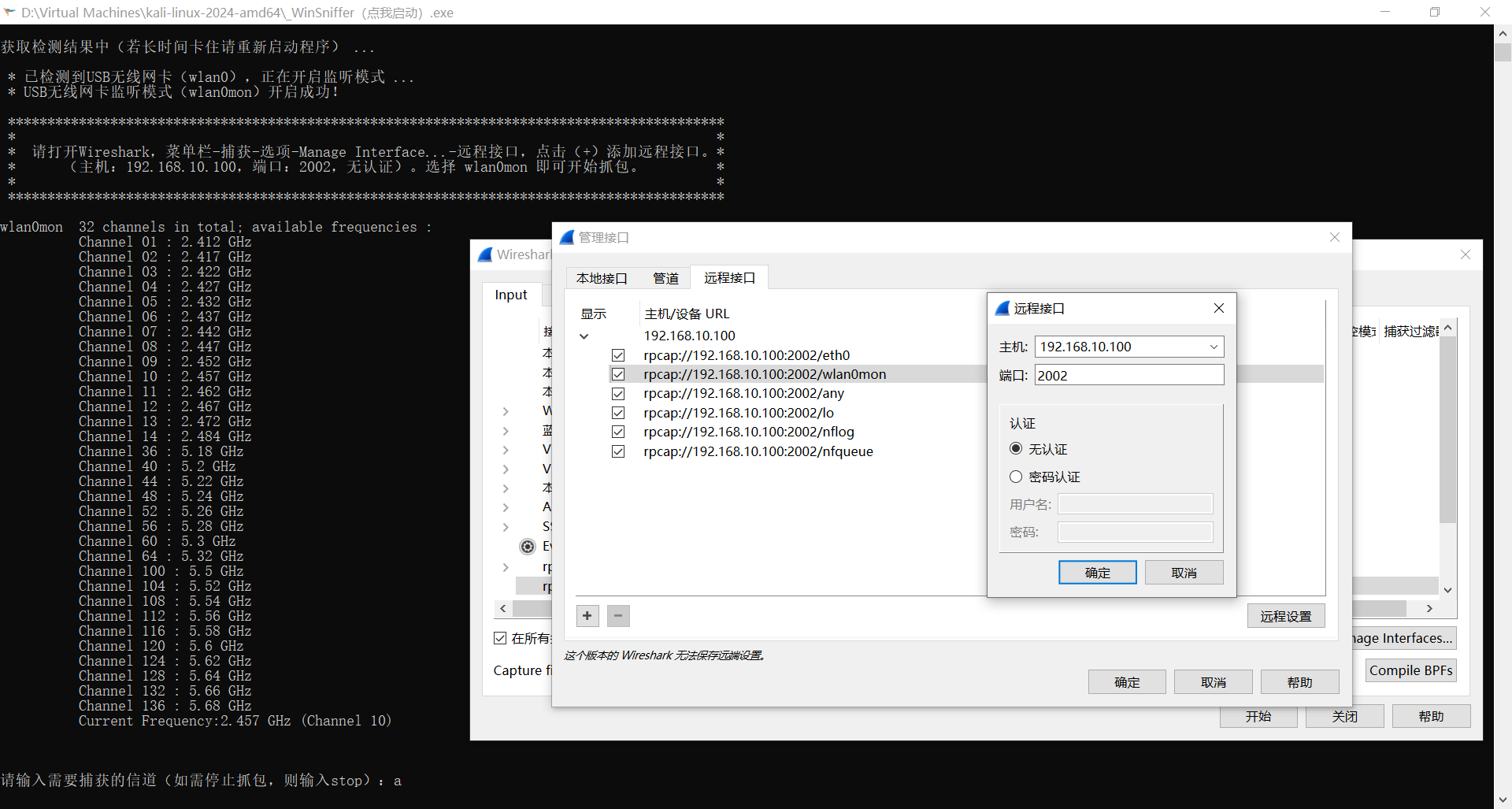This screenshot has height=809, width=1512.
Task: Click the capture list vertical scrollbar thumb
Action: pyautogui.click(x=1447, y=429)
